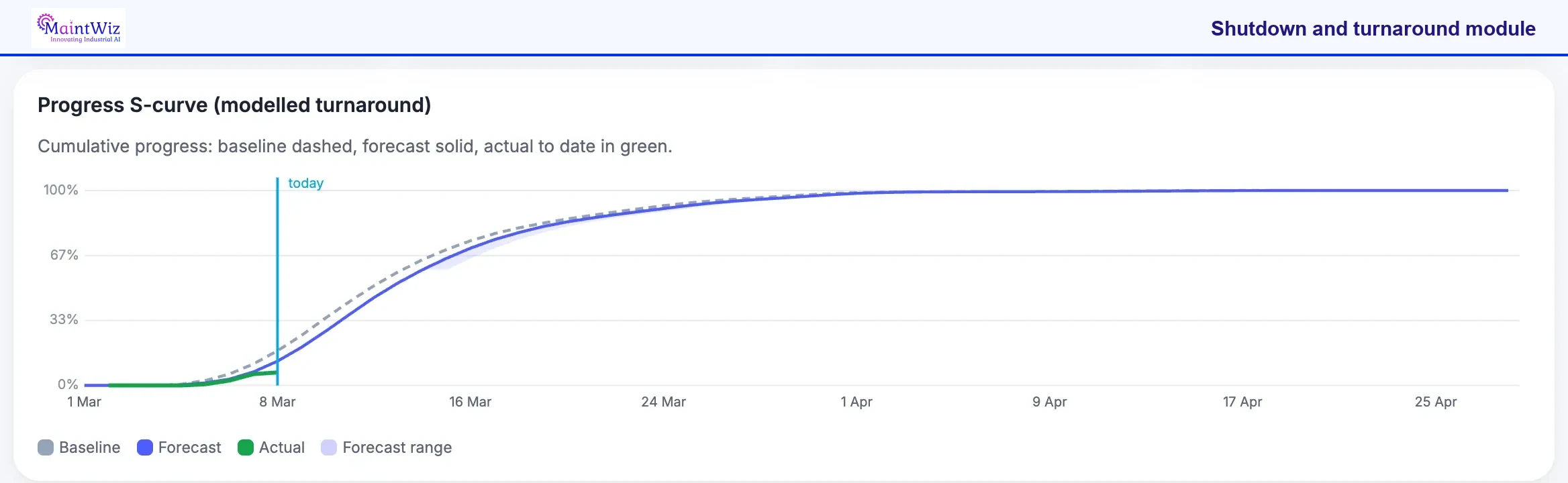Click the cumulative progress description text
1568x483 pixels.
click(355, 146)
